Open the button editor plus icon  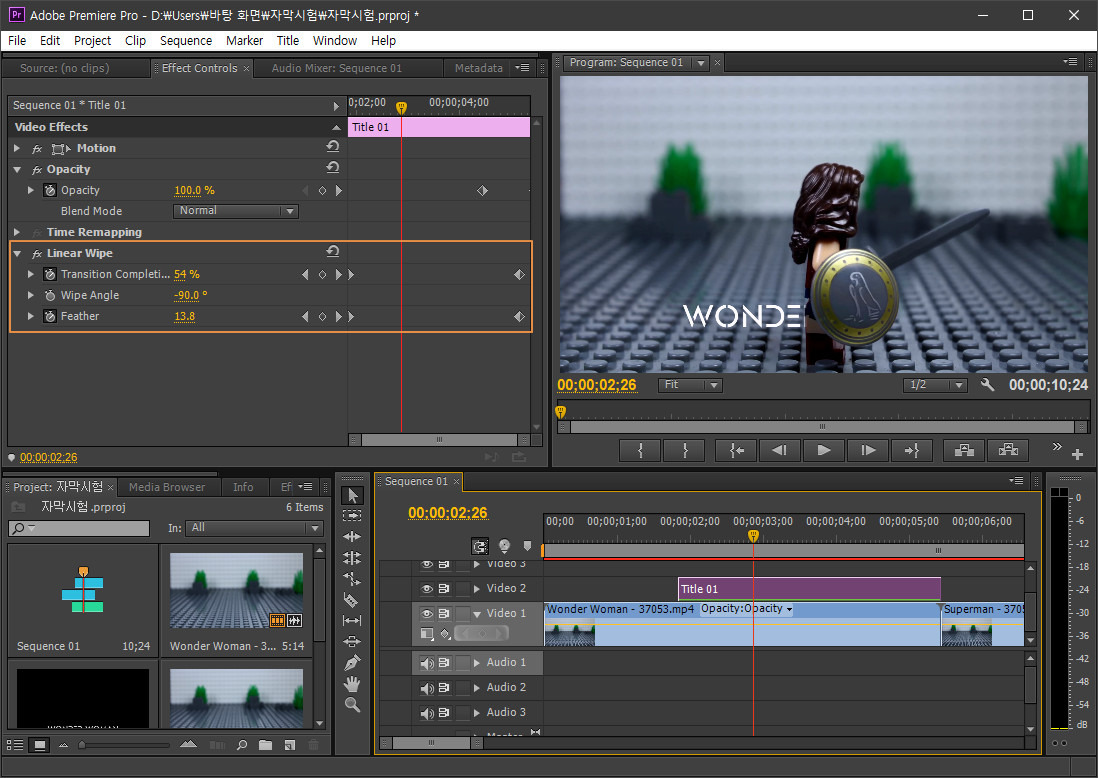click(x=1078, y=454)
